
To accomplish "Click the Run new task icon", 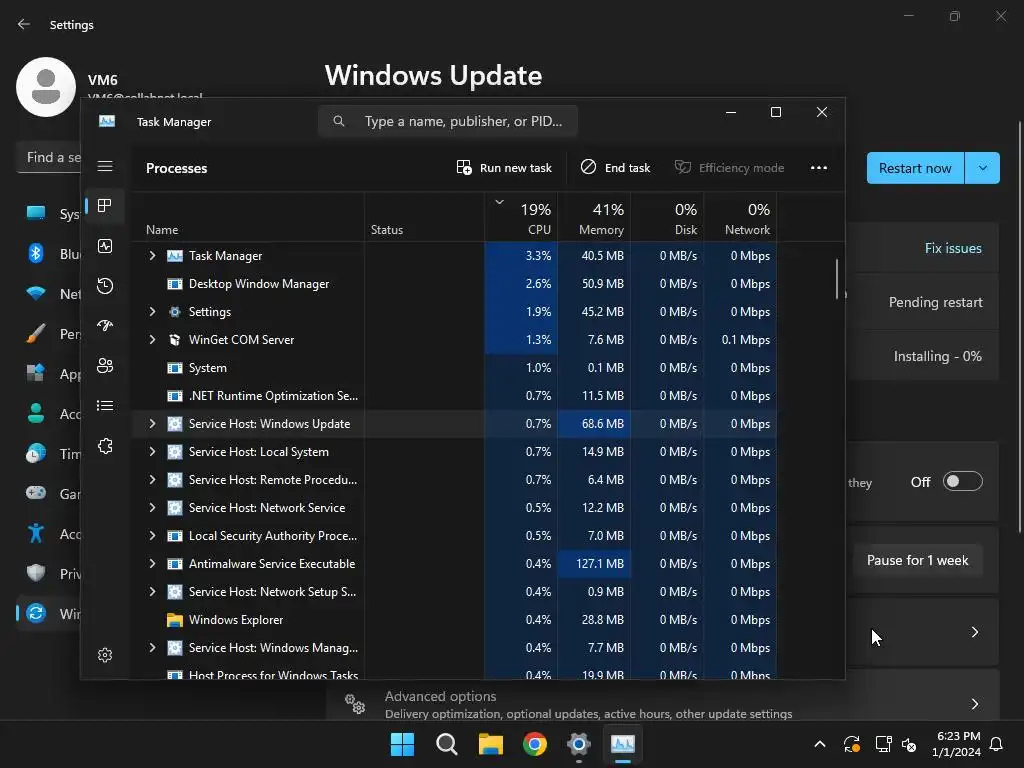I will 464,168.
